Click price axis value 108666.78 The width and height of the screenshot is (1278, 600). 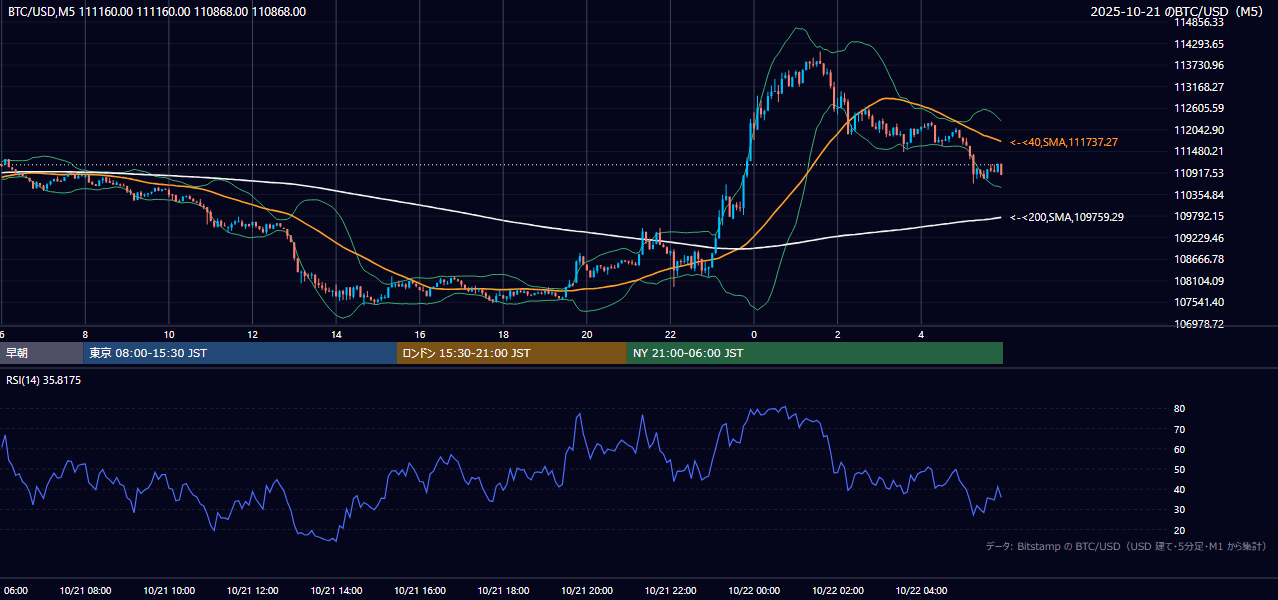tap(1199, 259)
